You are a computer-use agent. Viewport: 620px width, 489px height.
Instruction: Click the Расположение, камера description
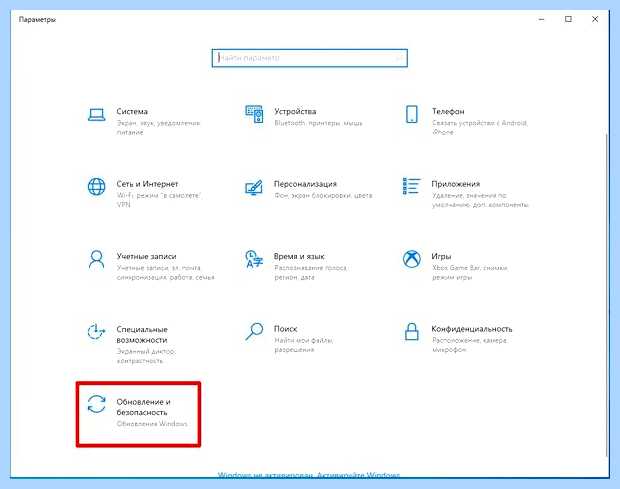point(469,345)
